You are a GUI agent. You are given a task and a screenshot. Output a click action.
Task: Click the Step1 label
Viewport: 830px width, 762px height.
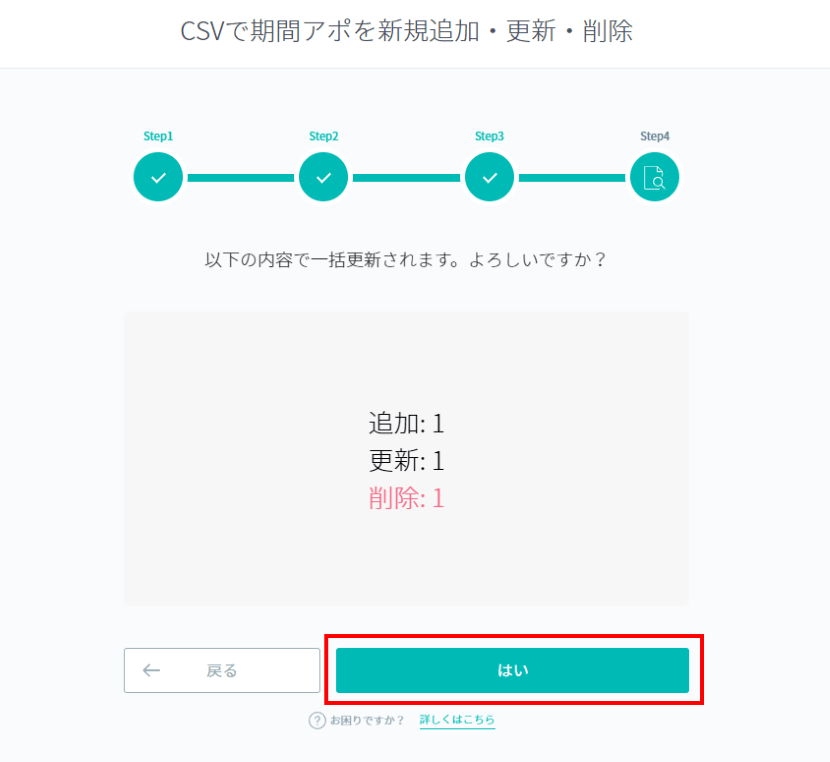[158, 137]
